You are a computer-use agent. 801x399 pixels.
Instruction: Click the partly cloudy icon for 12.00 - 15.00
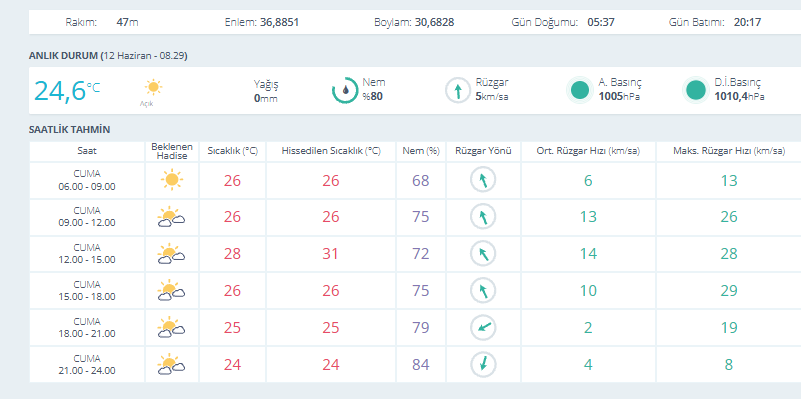point(171,253)
